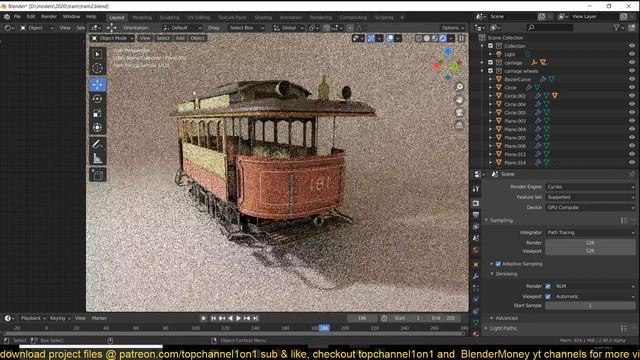Open the Object Mode dropdown
The image size is (640, 360).
coord(112,38)
